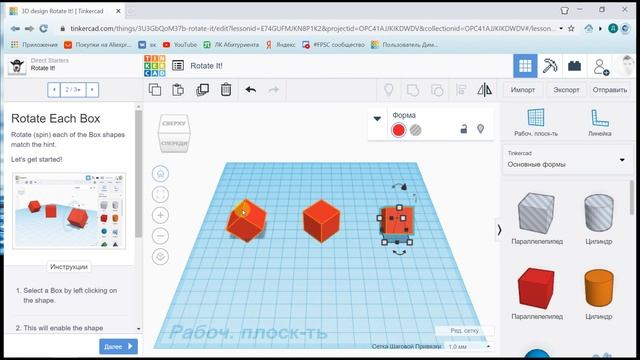
Task: Click the Экспорт button
Action: pos(566,90)
